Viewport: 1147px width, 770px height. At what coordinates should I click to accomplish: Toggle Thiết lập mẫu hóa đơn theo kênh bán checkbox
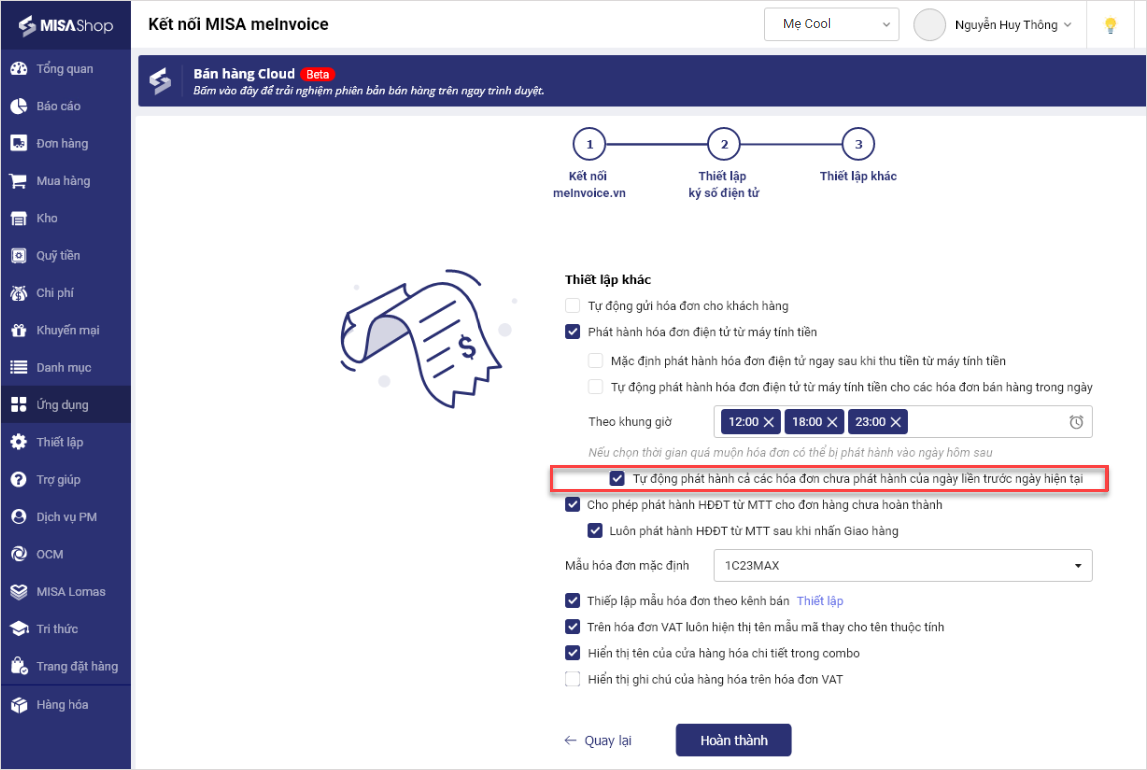click(x=572, y=600)
